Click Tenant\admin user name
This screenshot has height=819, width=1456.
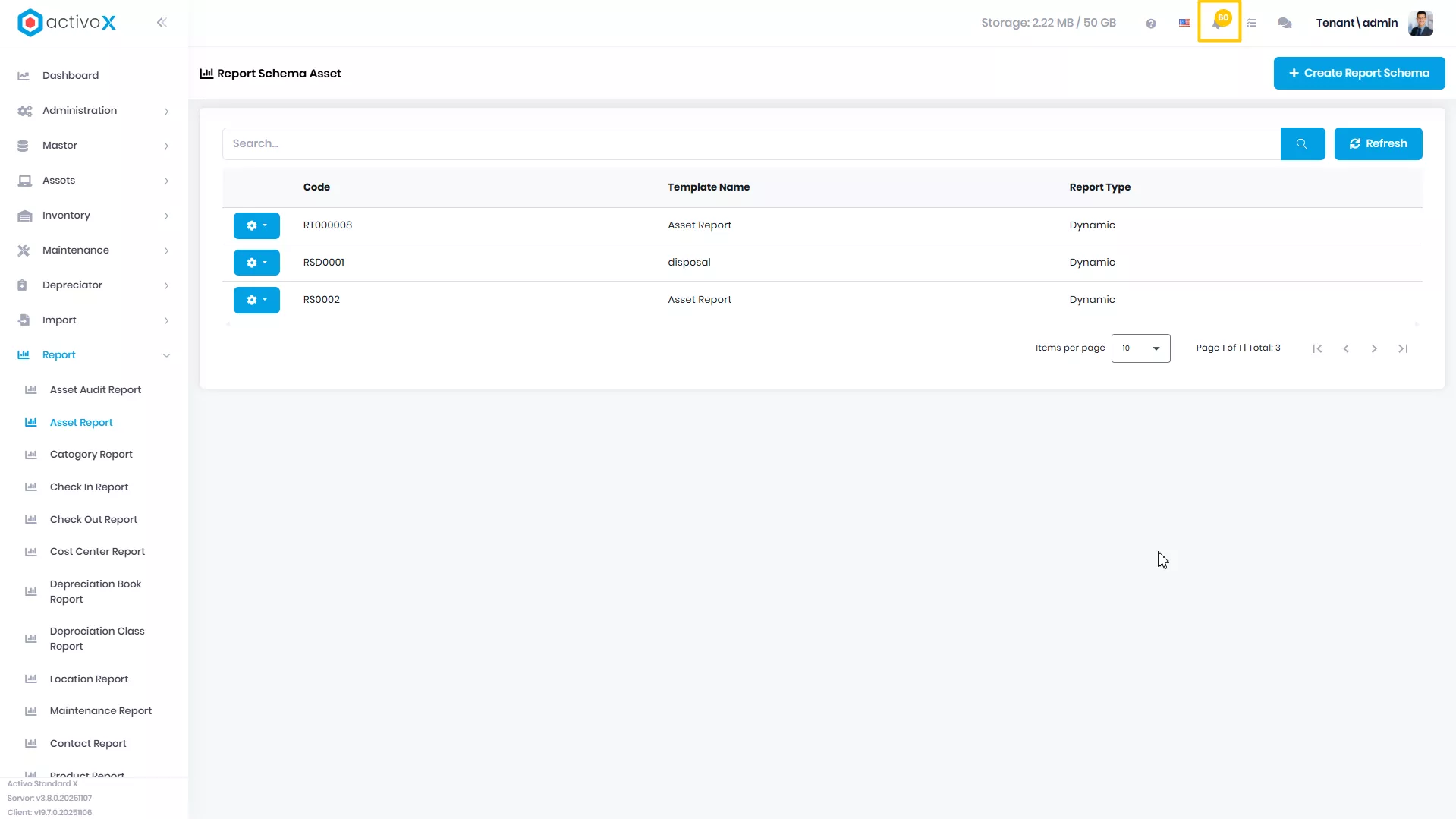point(1357,23)
